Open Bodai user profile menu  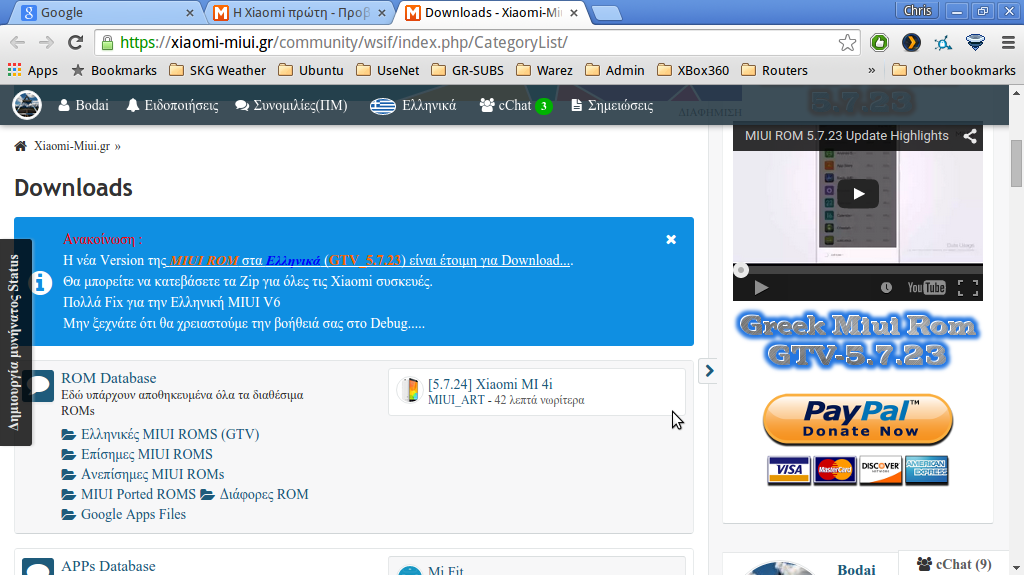pos(84,105)
